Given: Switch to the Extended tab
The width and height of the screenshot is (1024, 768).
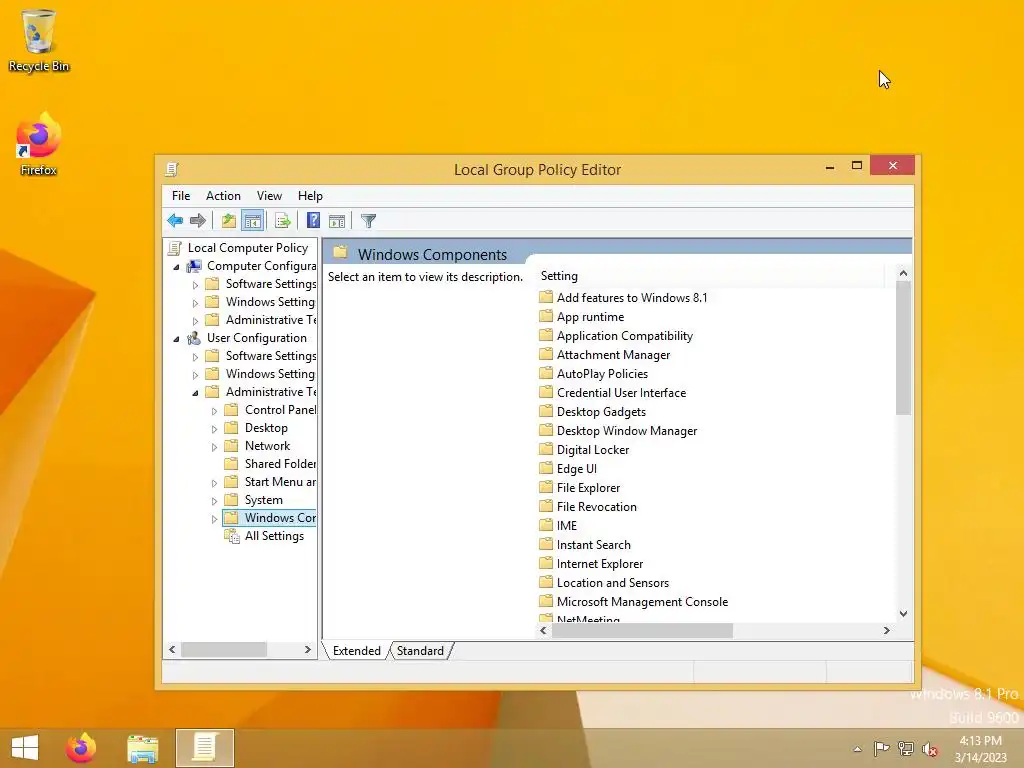Looking at the screenshot, I should [x=357, y=651].
